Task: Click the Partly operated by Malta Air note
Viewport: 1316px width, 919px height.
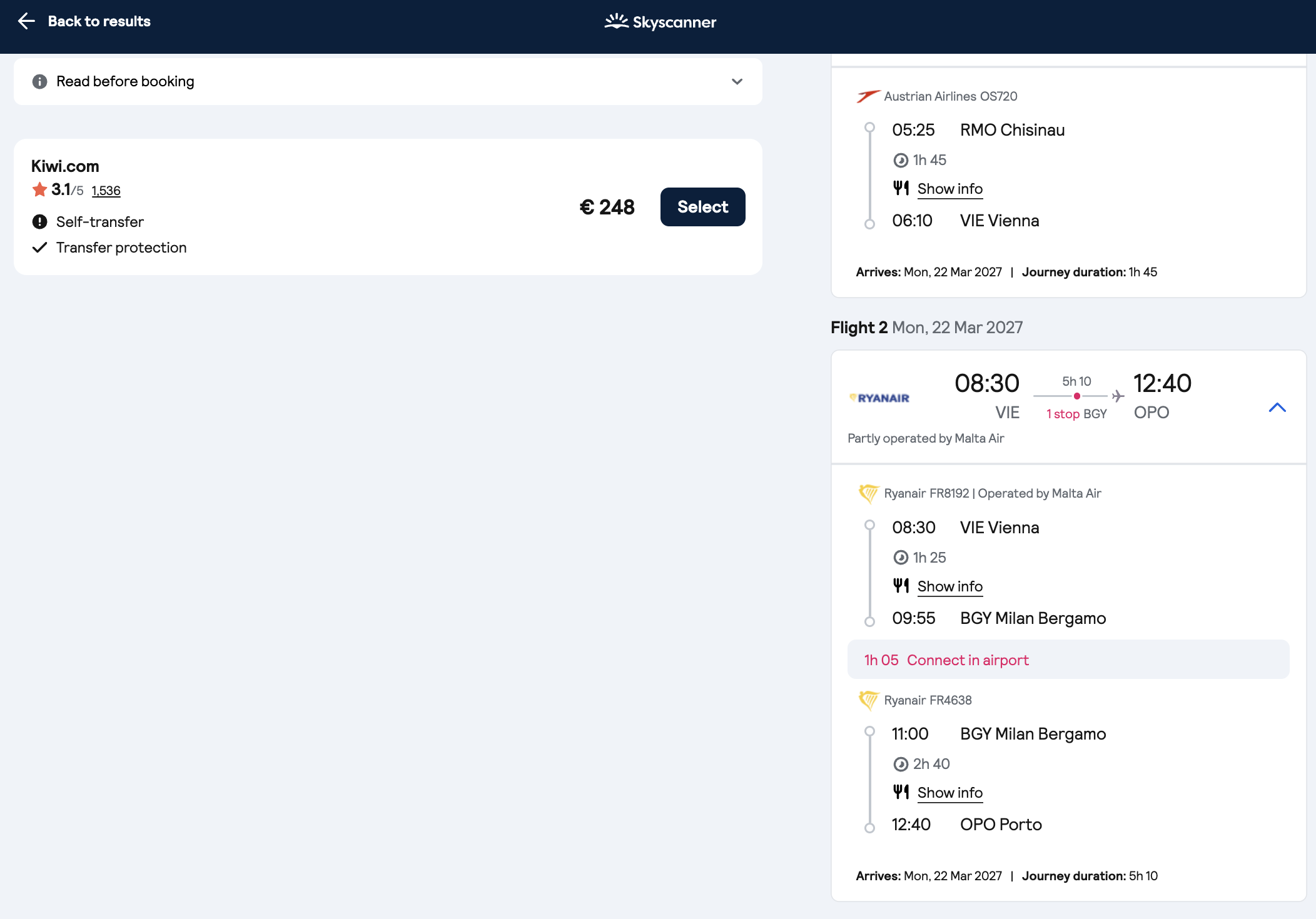Action: [x=926, y=438]
